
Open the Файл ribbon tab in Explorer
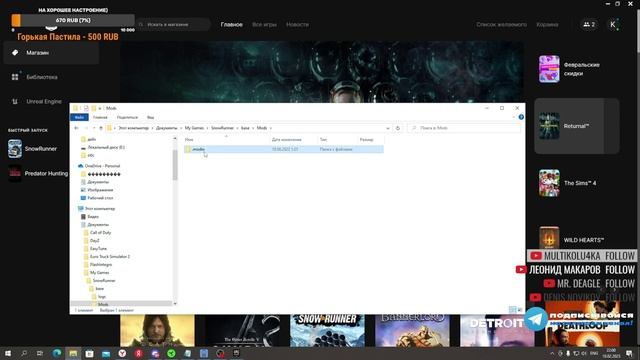(79, 118)
